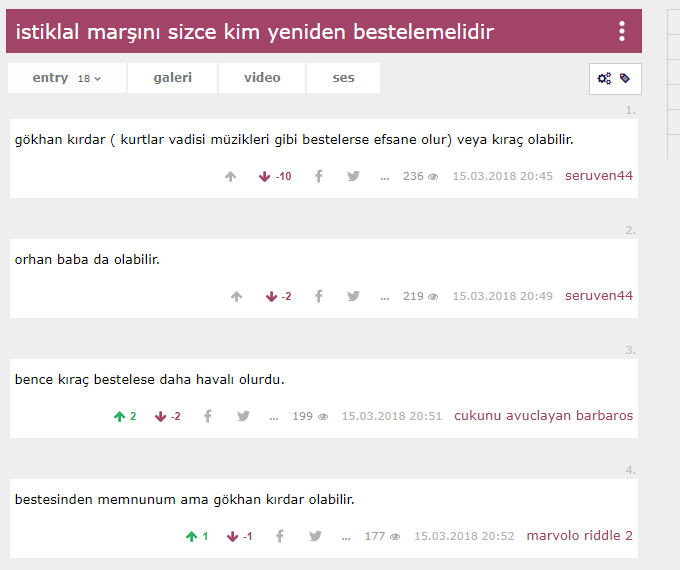Open the 15.03.2018 20:51 timestamp

392,416
